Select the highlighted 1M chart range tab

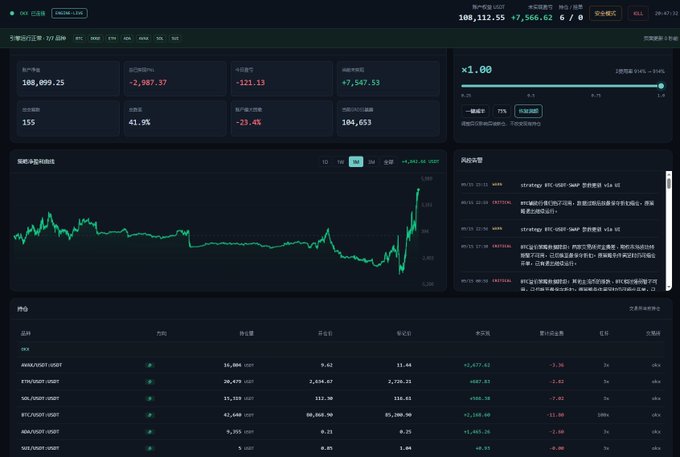click(x=356, y=162)
